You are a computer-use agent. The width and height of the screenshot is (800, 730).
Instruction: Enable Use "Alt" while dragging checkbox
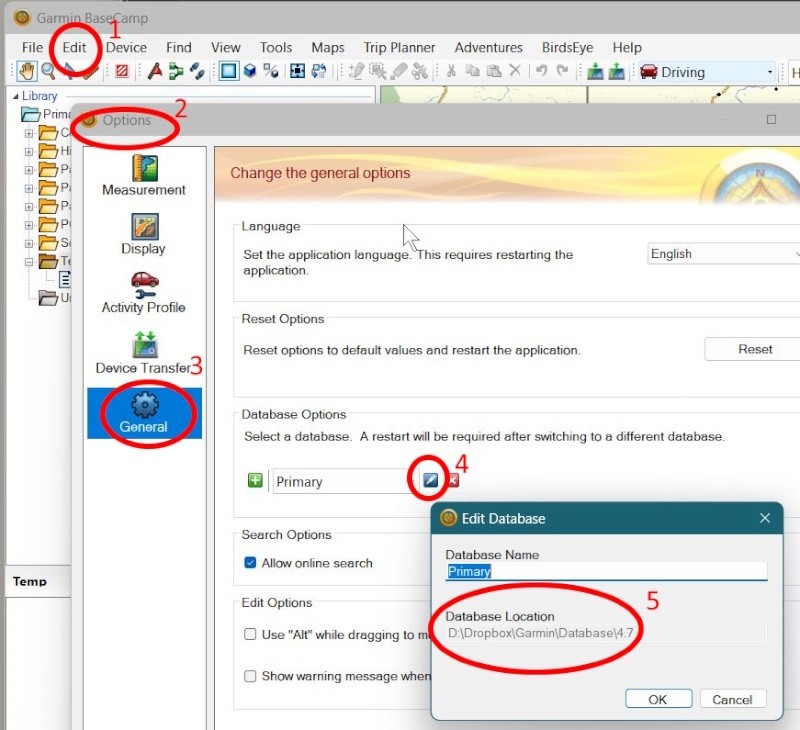[250, 634]
